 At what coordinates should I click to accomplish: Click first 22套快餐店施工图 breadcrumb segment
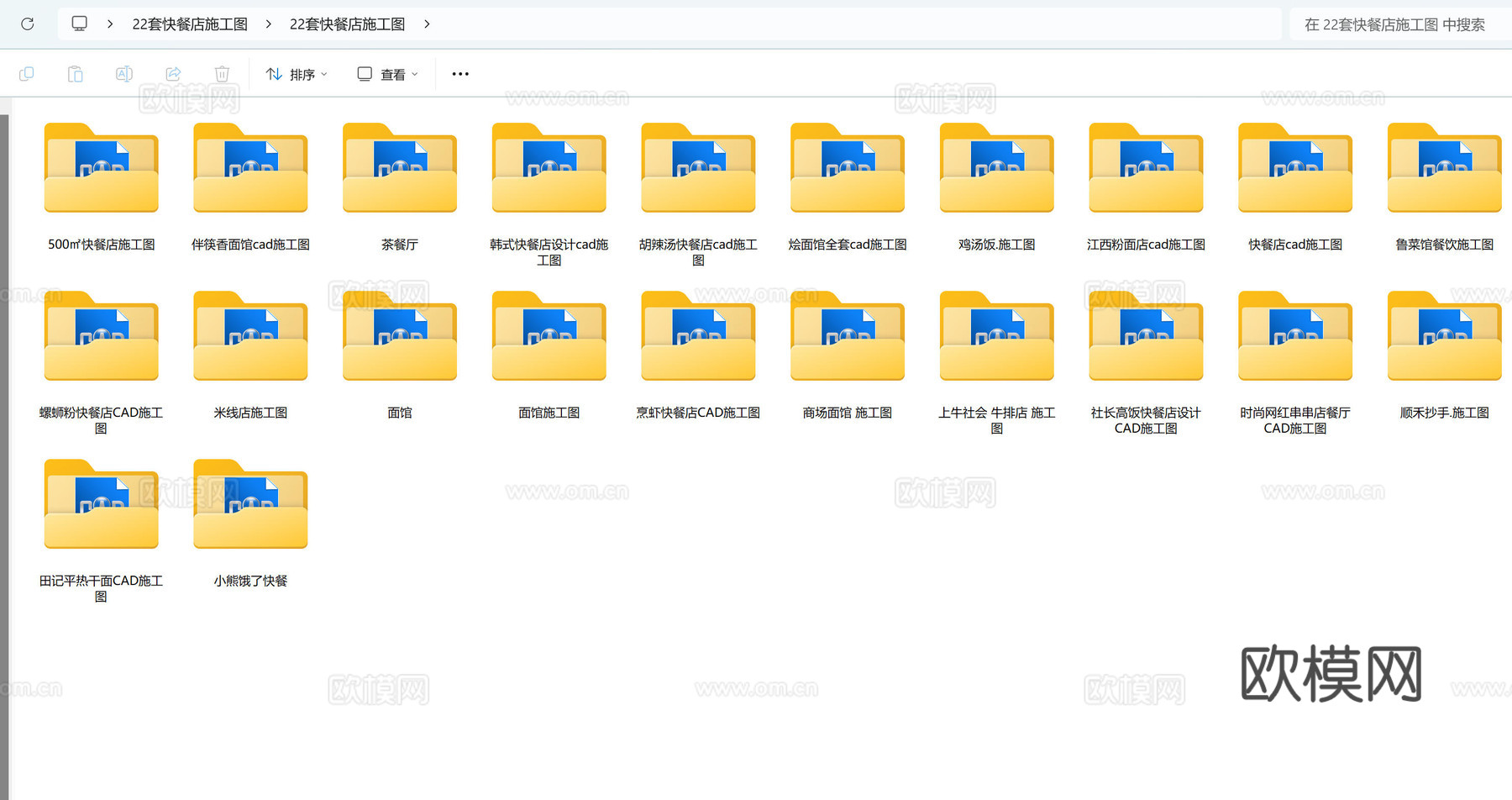point(190,24)
